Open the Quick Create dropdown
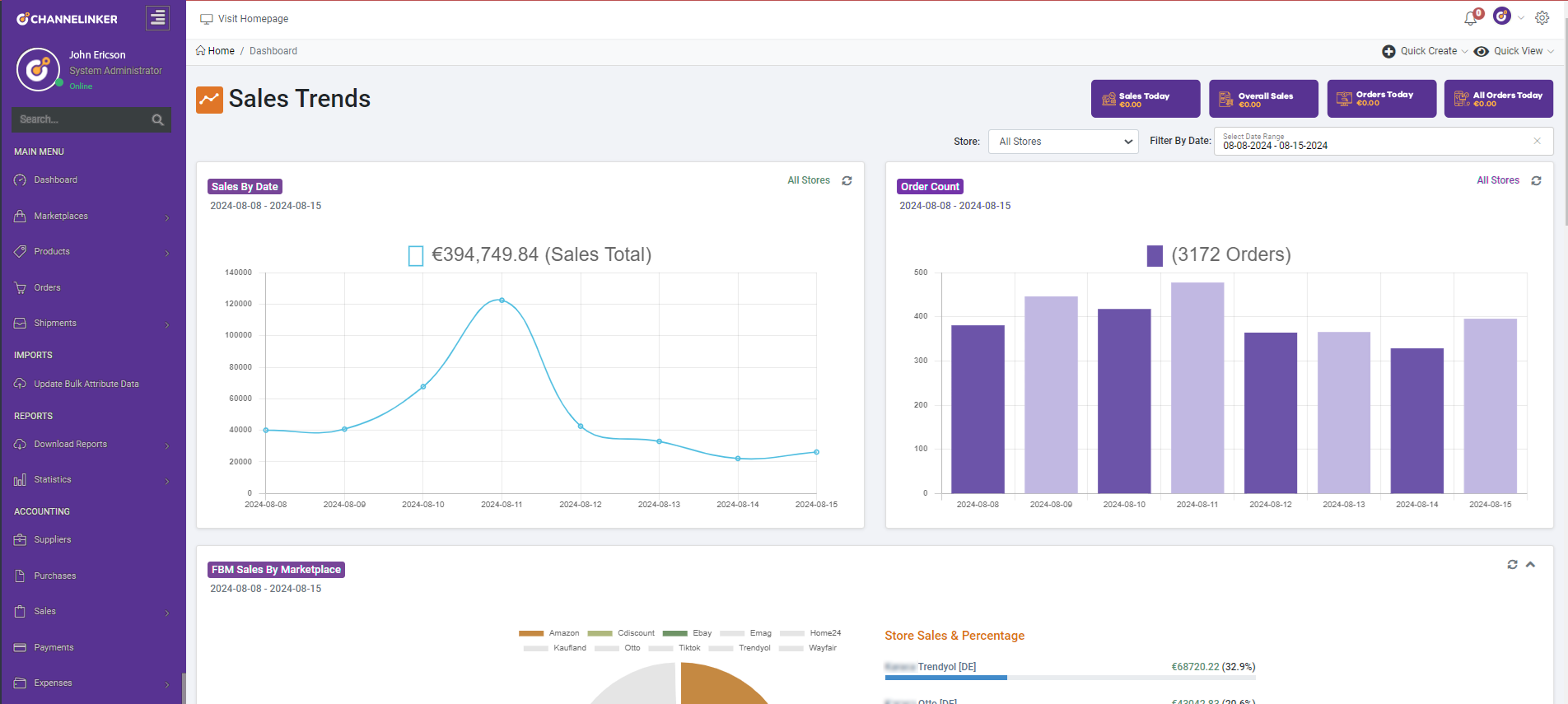The width and height of the screenshot is (1568, 704). (1426, 51)
